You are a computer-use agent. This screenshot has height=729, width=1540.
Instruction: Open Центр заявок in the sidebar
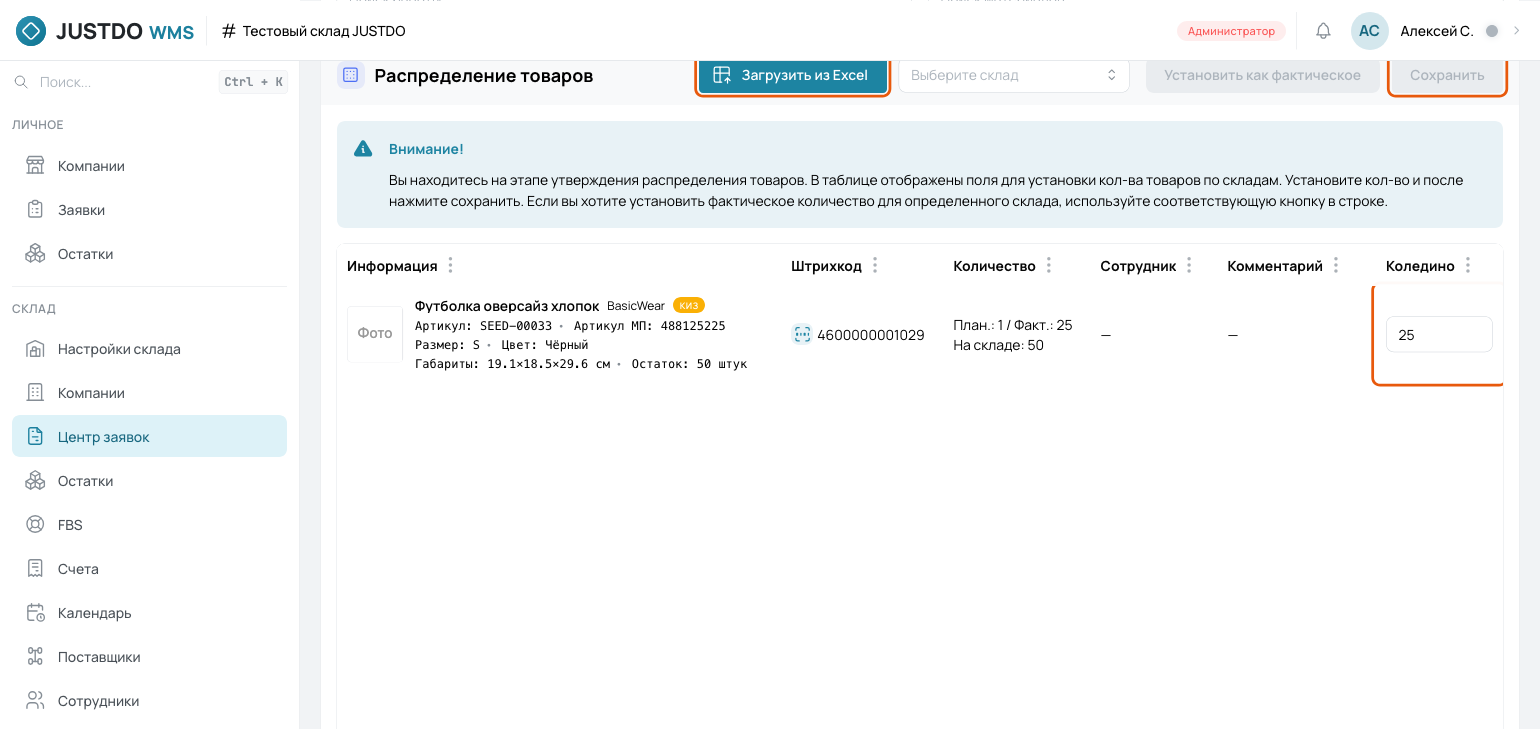(149, 437)
